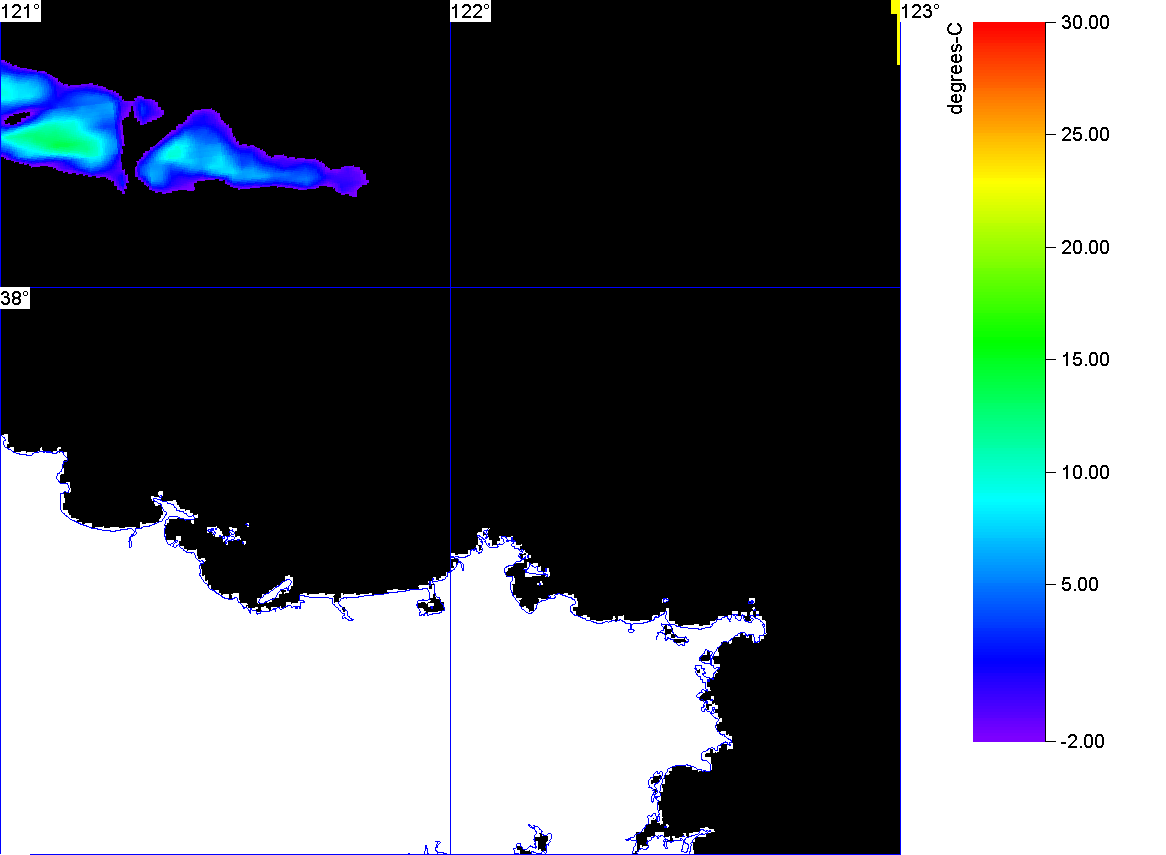The image size is (1166, 855).
Task: Click the 5.00 colorbar value
Action: (x=1080, y=584)
